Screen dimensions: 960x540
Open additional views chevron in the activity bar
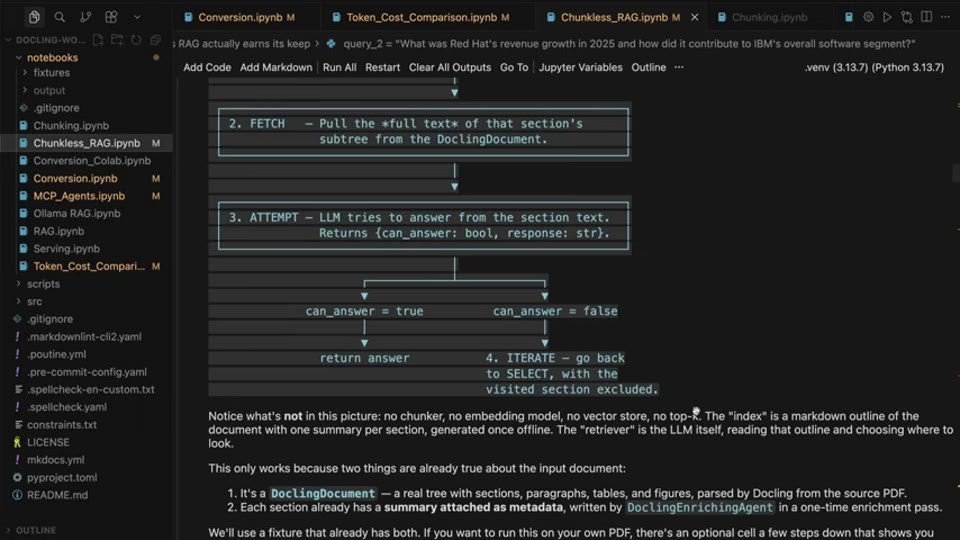click(137, 17)
